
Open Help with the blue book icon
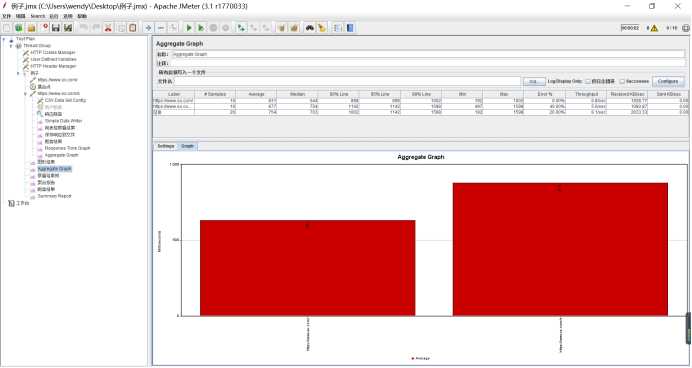coord(350,28)
